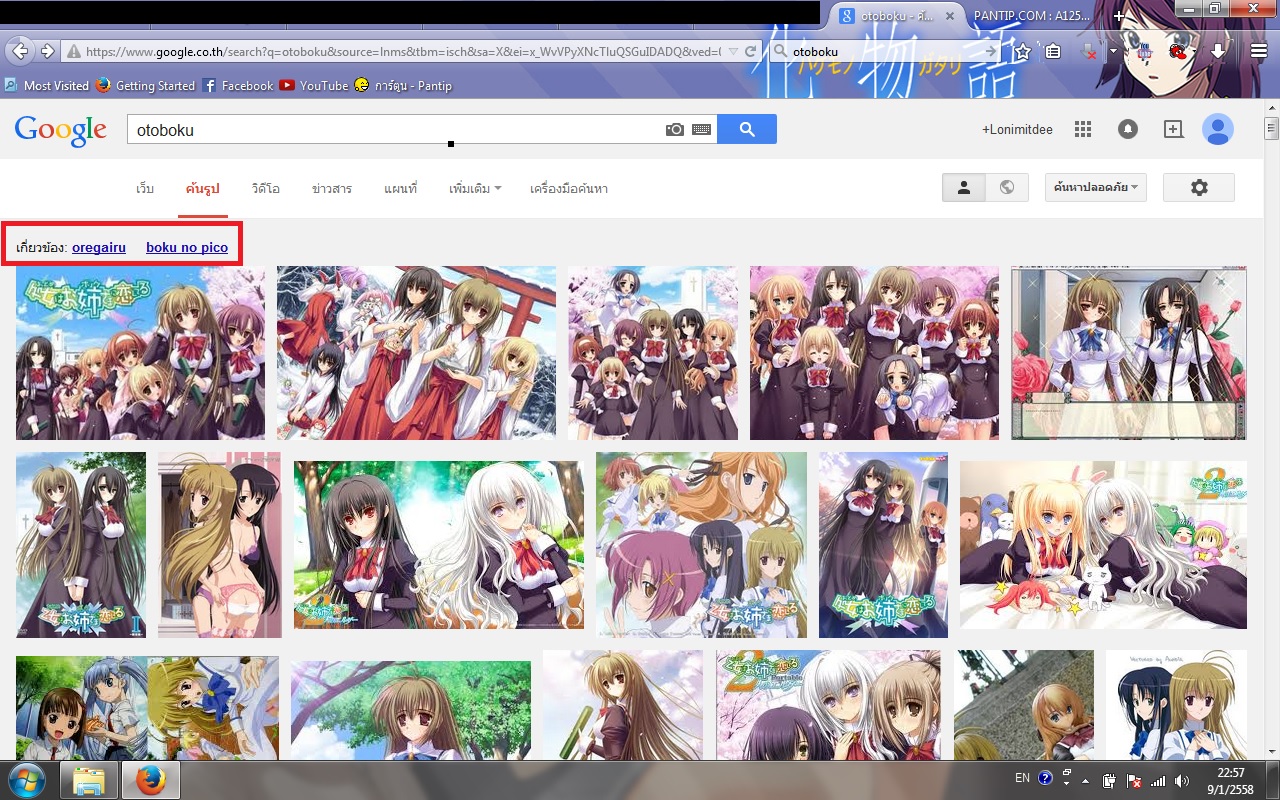Viewport: 1280px width, 800px height.
Task: Click the related search link oregairu
Action: click(x=99, y=247)
